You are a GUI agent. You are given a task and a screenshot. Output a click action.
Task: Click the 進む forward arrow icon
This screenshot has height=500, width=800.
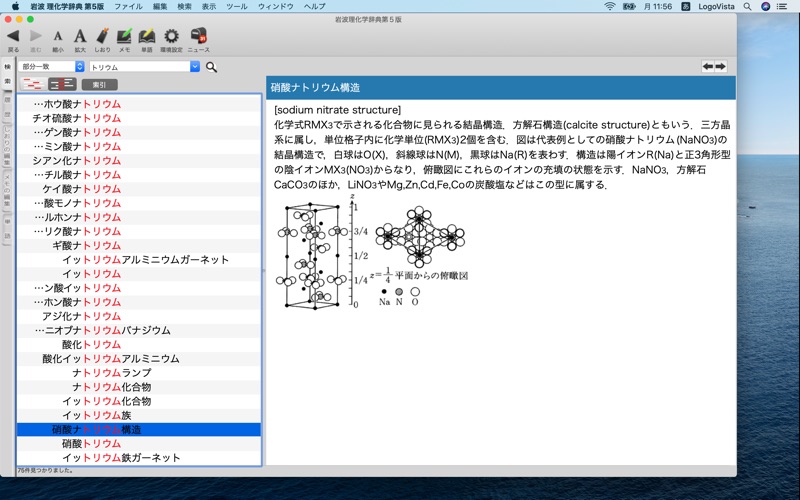pos(35,36)
